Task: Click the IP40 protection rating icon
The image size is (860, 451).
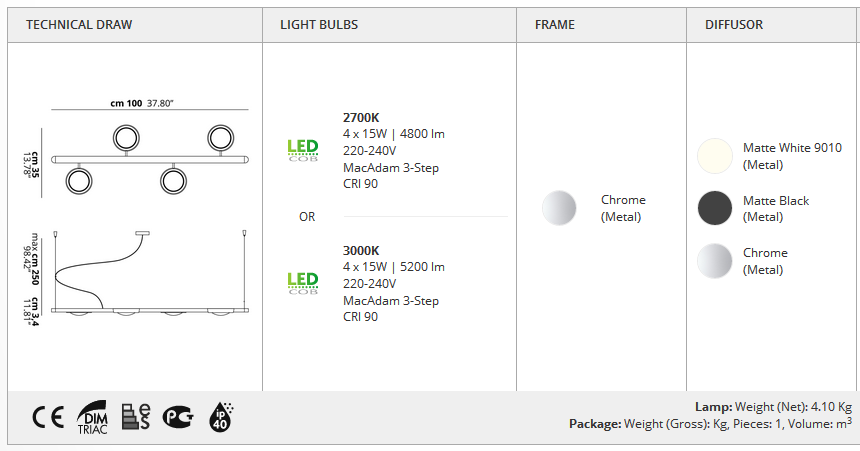Action: (x=221, y=418)
